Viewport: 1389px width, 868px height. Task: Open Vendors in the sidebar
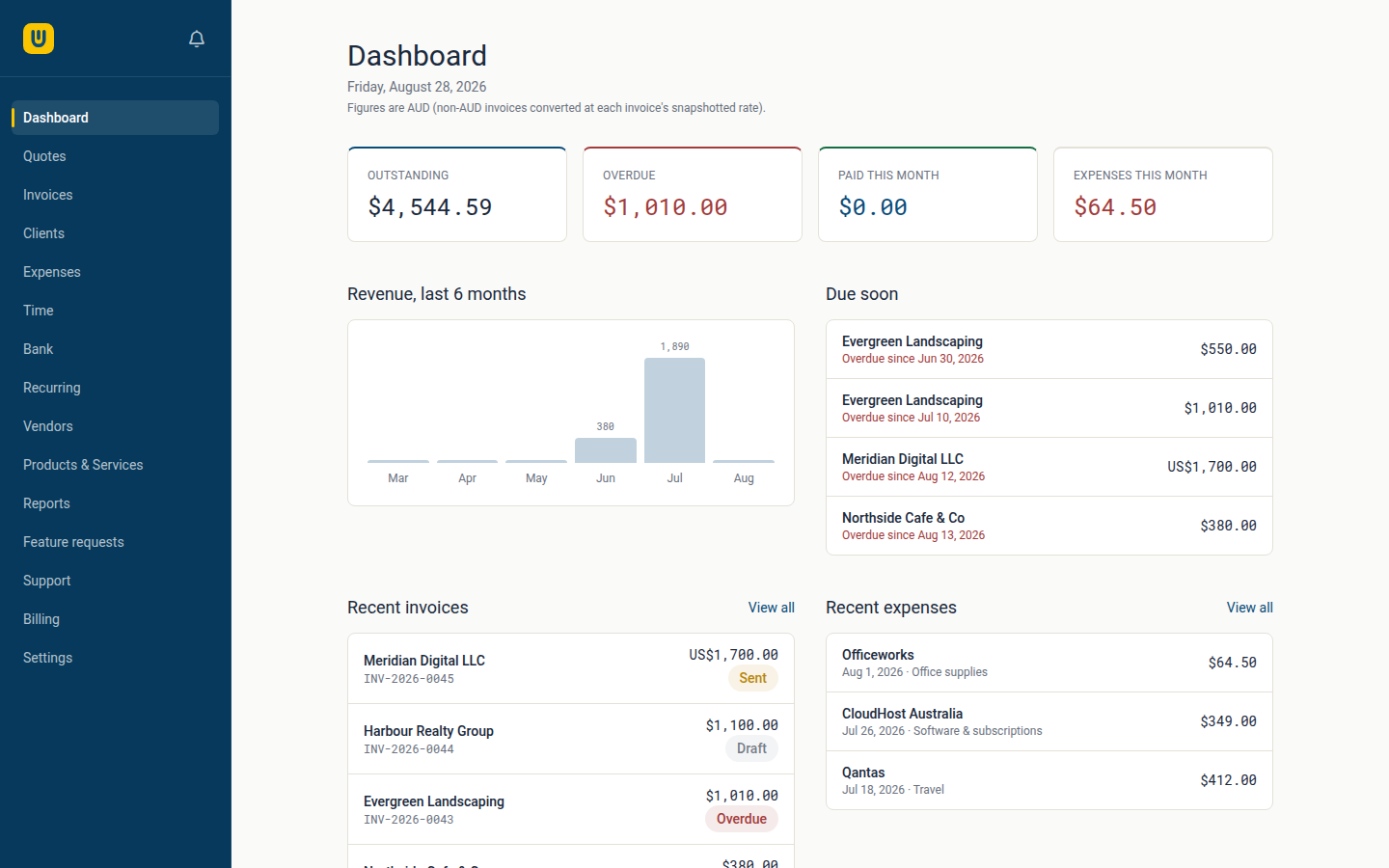pos(115,426)
